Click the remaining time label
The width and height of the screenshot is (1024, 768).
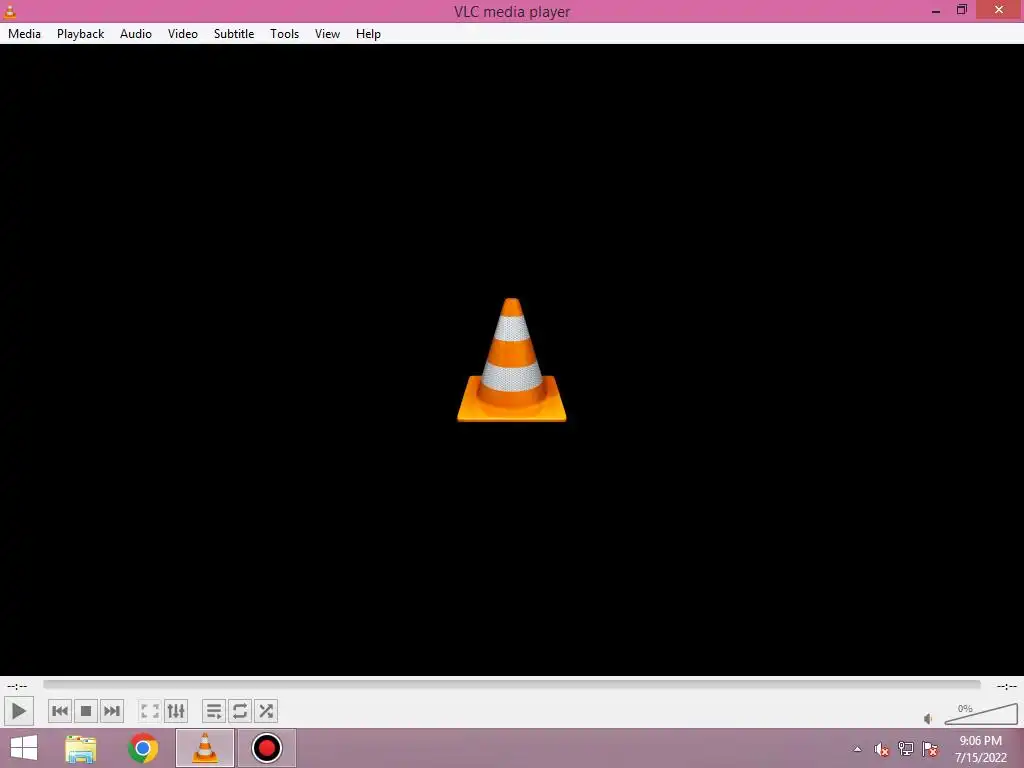[1006, 686]
